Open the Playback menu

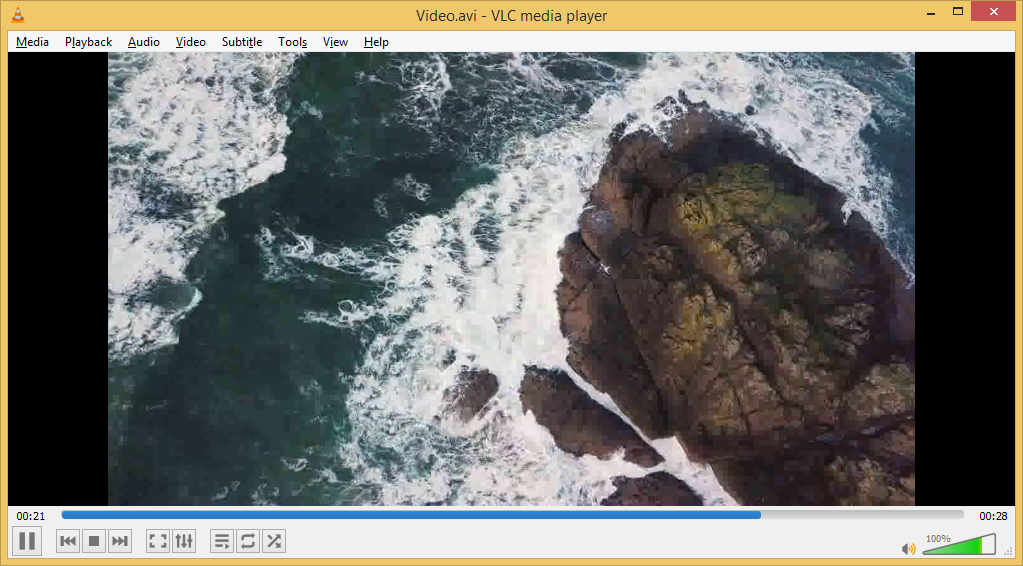click(89, 42)
